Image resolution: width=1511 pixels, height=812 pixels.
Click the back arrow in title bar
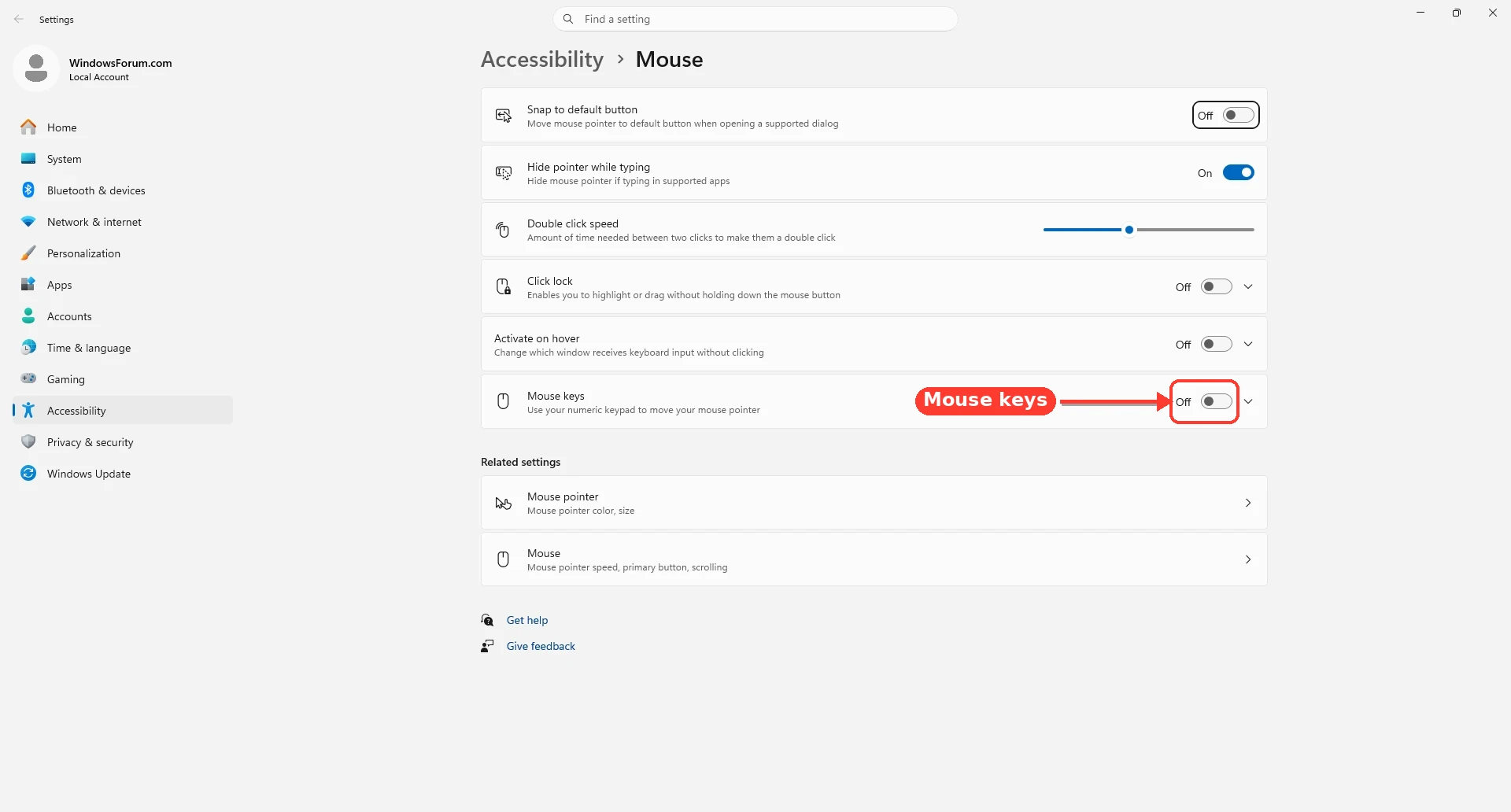[x=19, y=19]
